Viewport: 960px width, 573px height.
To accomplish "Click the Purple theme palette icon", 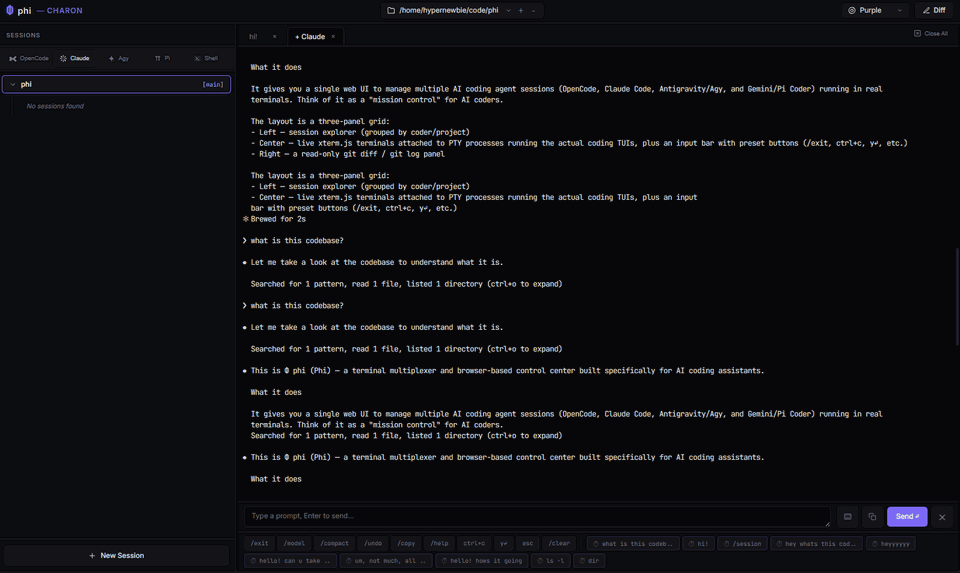I will pos(852,10).
